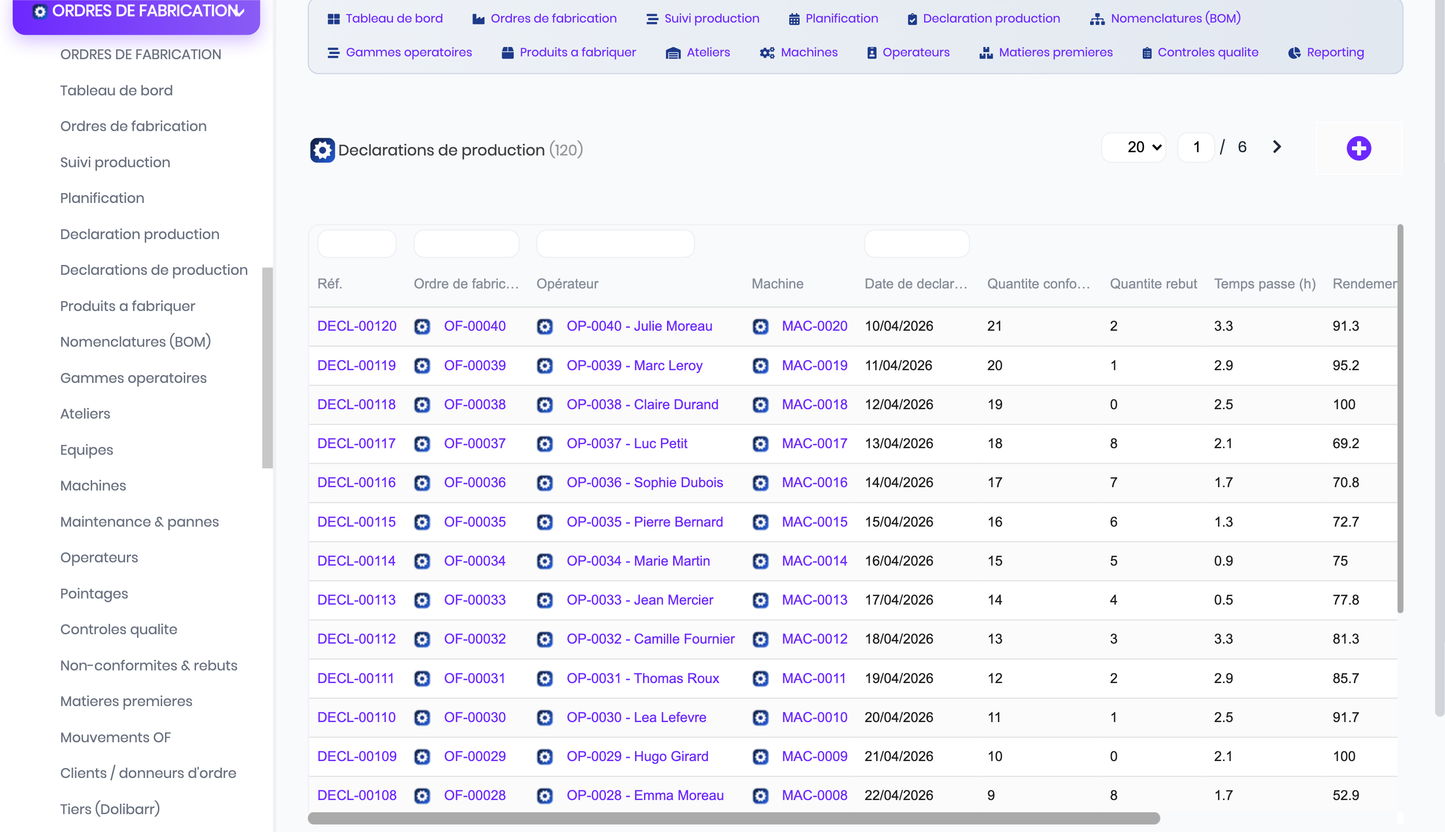The width and height of the screenshot is (1445, 832).
Task: Click the Ordre de fabrication filter field
Action: pos(466,243)
